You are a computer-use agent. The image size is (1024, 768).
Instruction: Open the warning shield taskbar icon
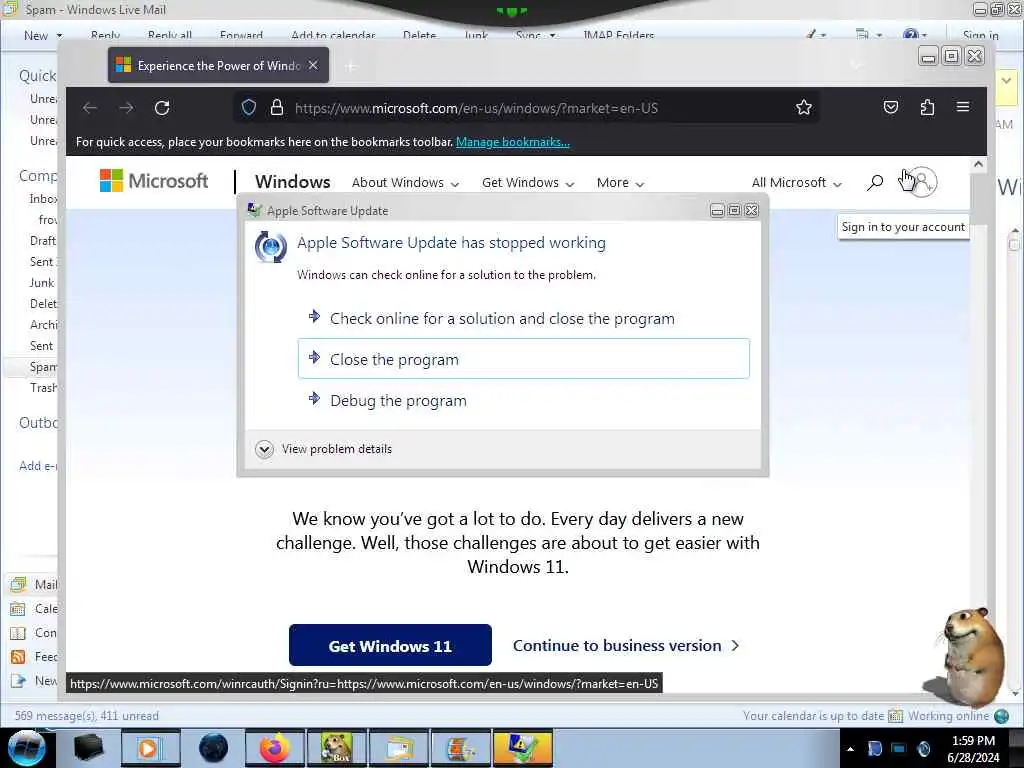tap(522, 748)
